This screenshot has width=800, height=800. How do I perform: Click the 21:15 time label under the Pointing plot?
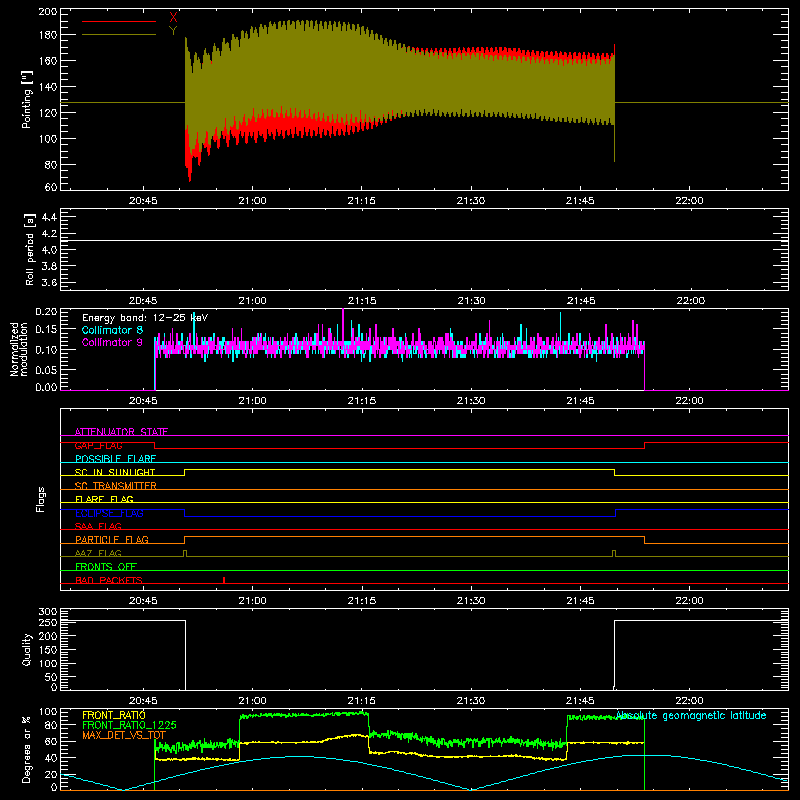(362, 201)
